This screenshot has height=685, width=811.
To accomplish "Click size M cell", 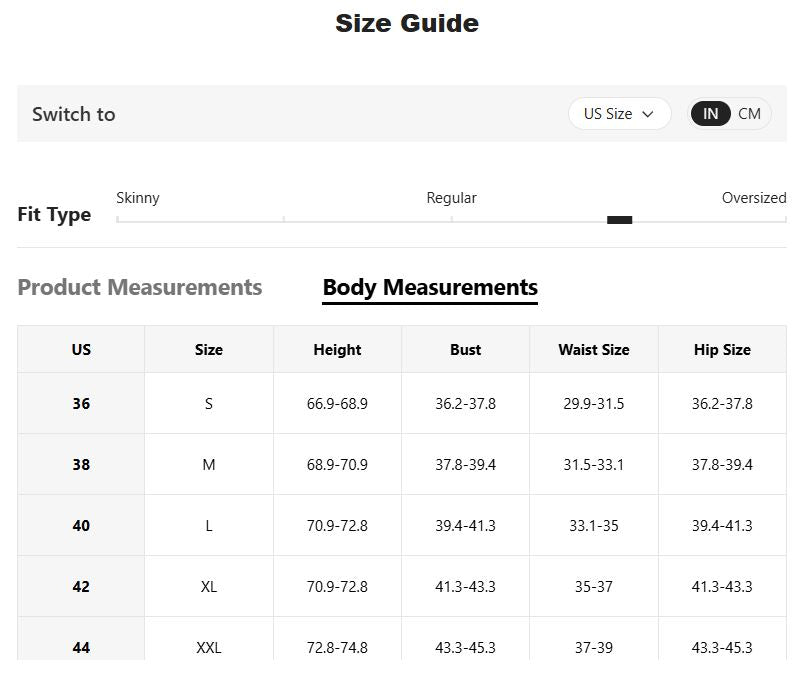I will click(x=209, y=465).
